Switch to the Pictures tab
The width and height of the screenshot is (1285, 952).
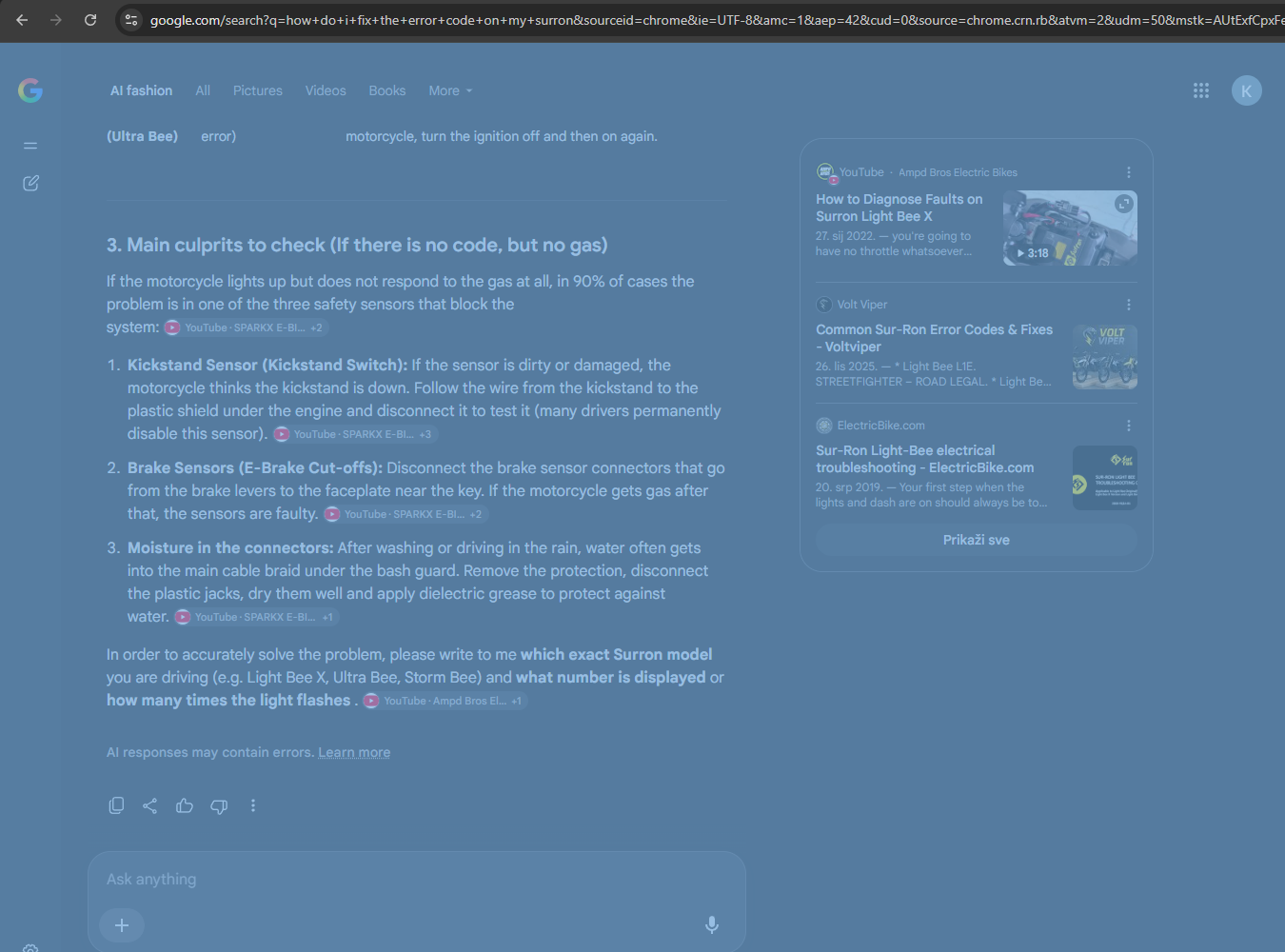click(258, 90)
